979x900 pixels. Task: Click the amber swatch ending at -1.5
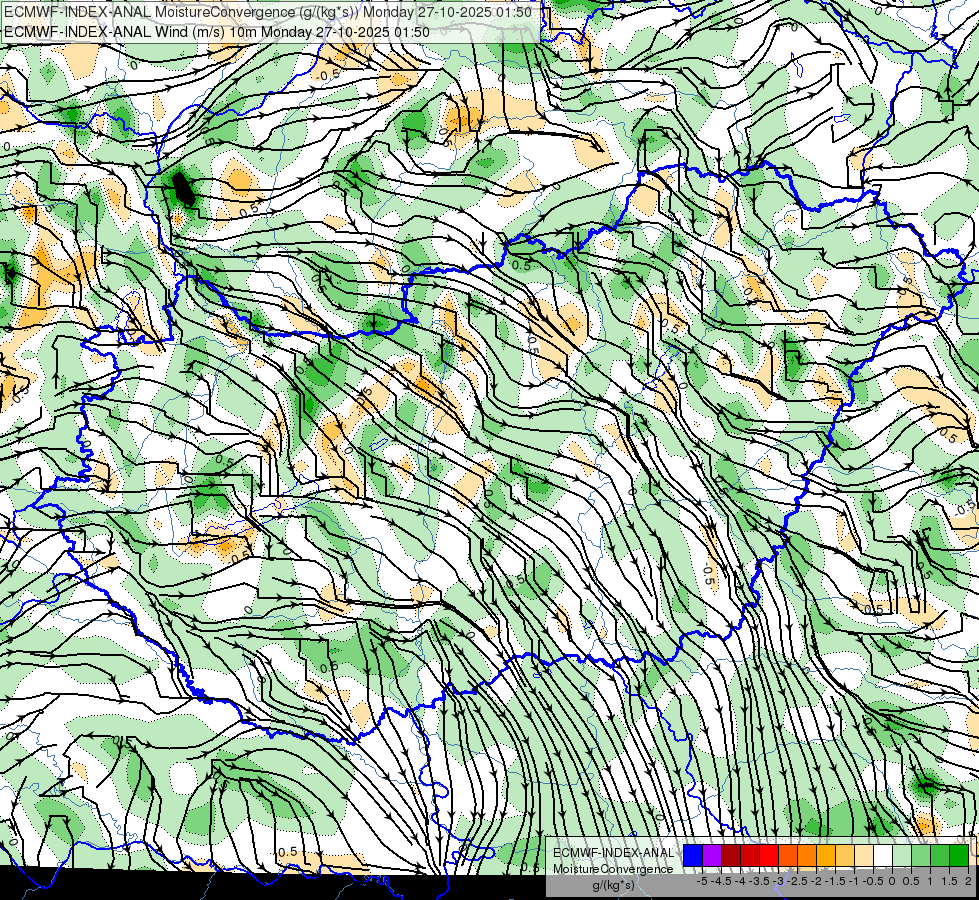coord(826,856)
